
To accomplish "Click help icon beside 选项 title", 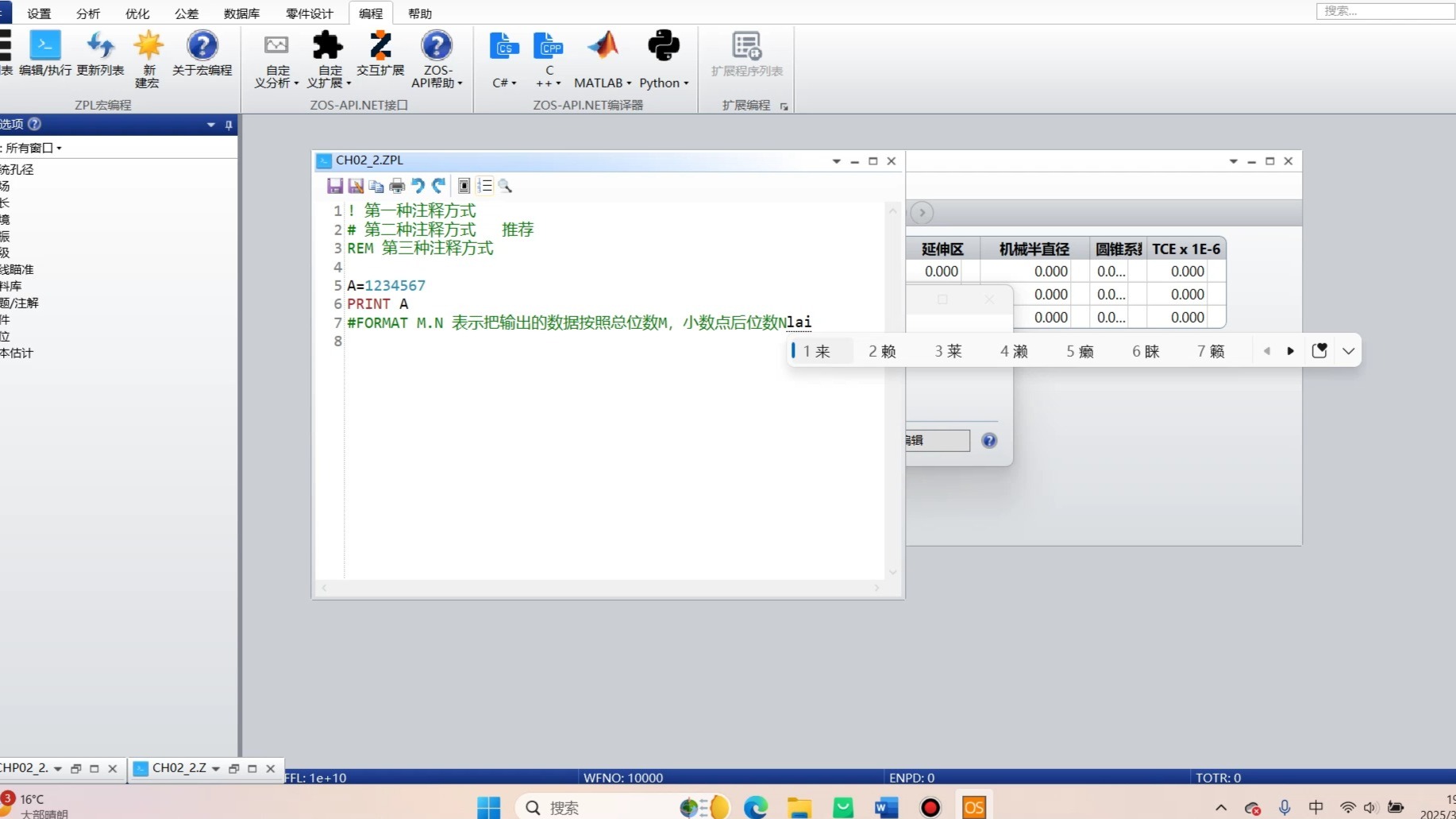I will [34, 124].
